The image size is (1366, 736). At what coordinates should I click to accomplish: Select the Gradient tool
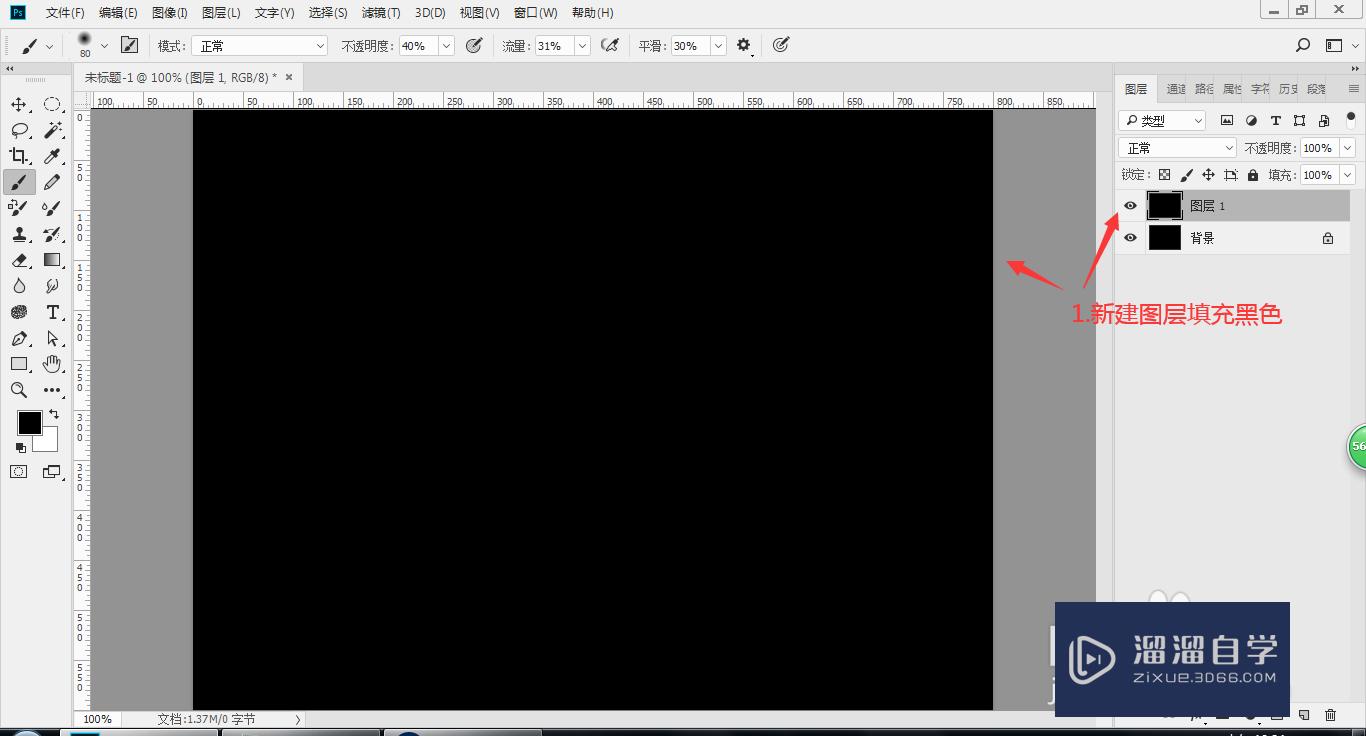pos(52,260)
